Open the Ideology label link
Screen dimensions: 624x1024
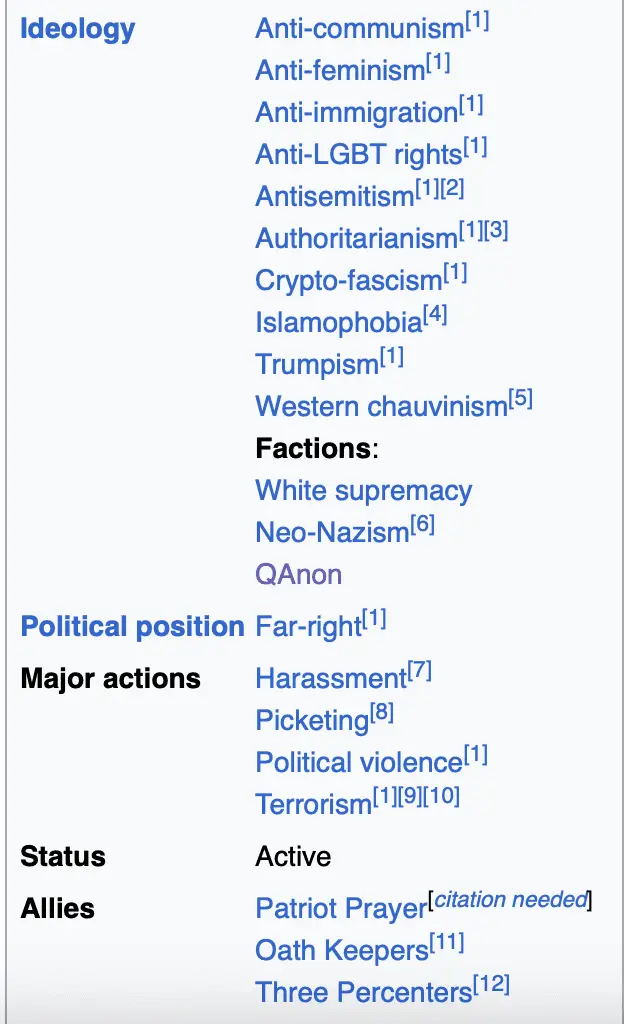tap(78, 29)
